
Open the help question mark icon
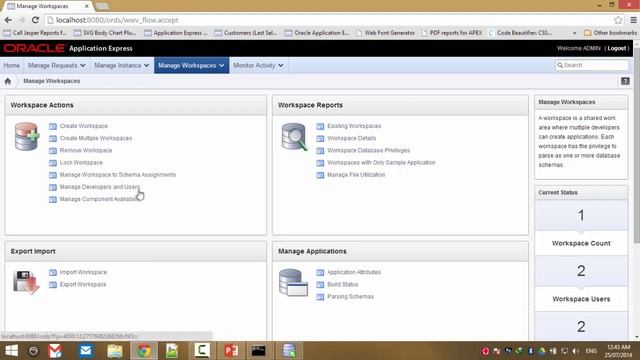(625, 81)
